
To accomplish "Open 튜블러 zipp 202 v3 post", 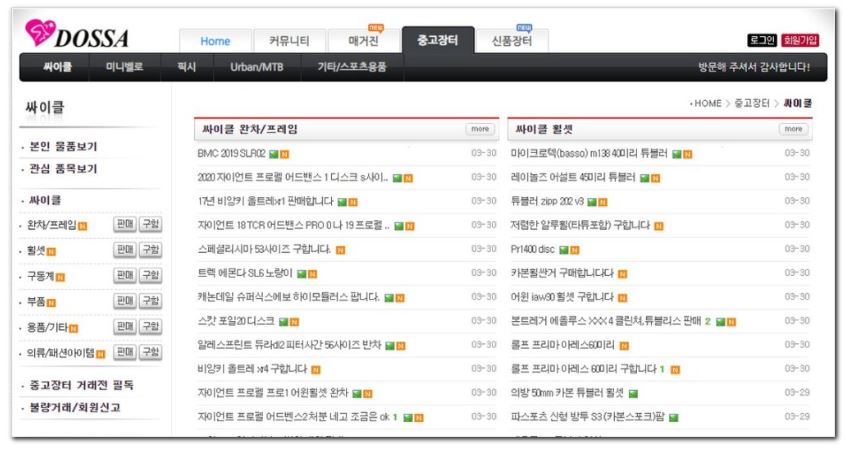I will [x=547, y=202].
